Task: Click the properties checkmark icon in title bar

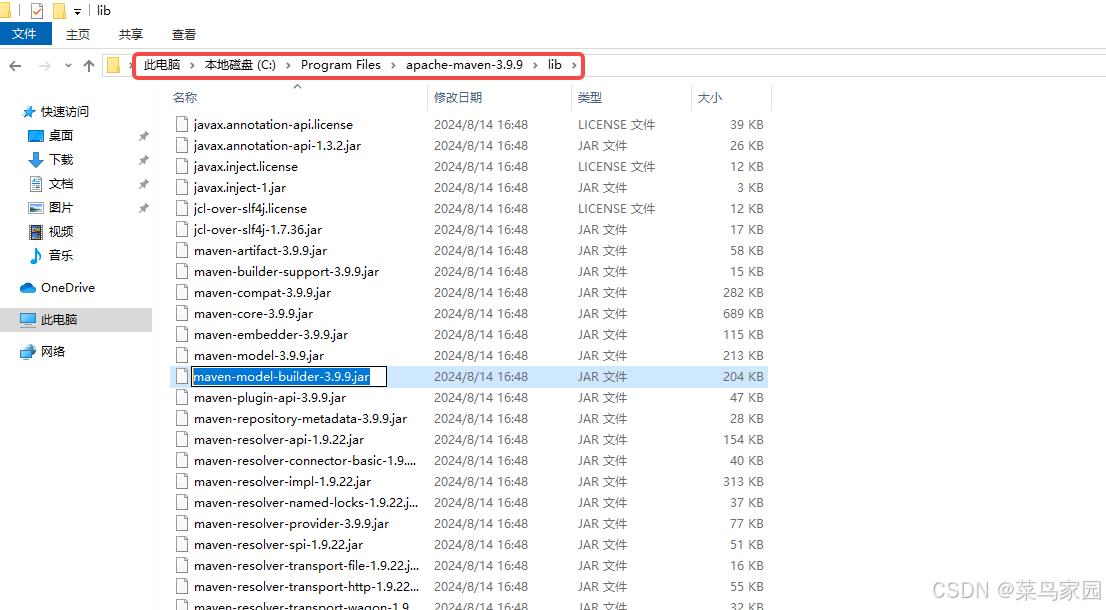Action: 37,11
